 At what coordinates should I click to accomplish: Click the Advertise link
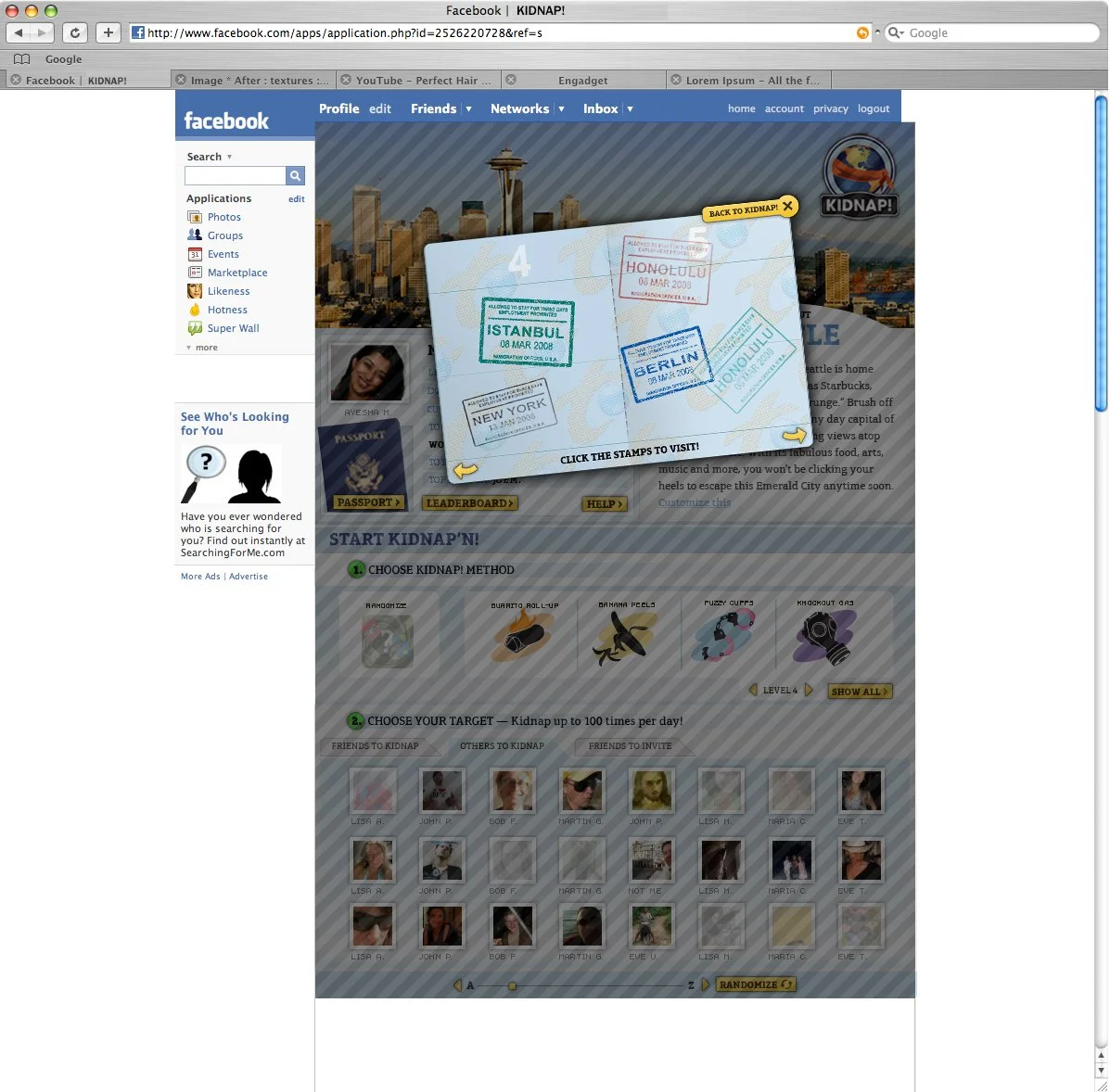click(249, 576)
